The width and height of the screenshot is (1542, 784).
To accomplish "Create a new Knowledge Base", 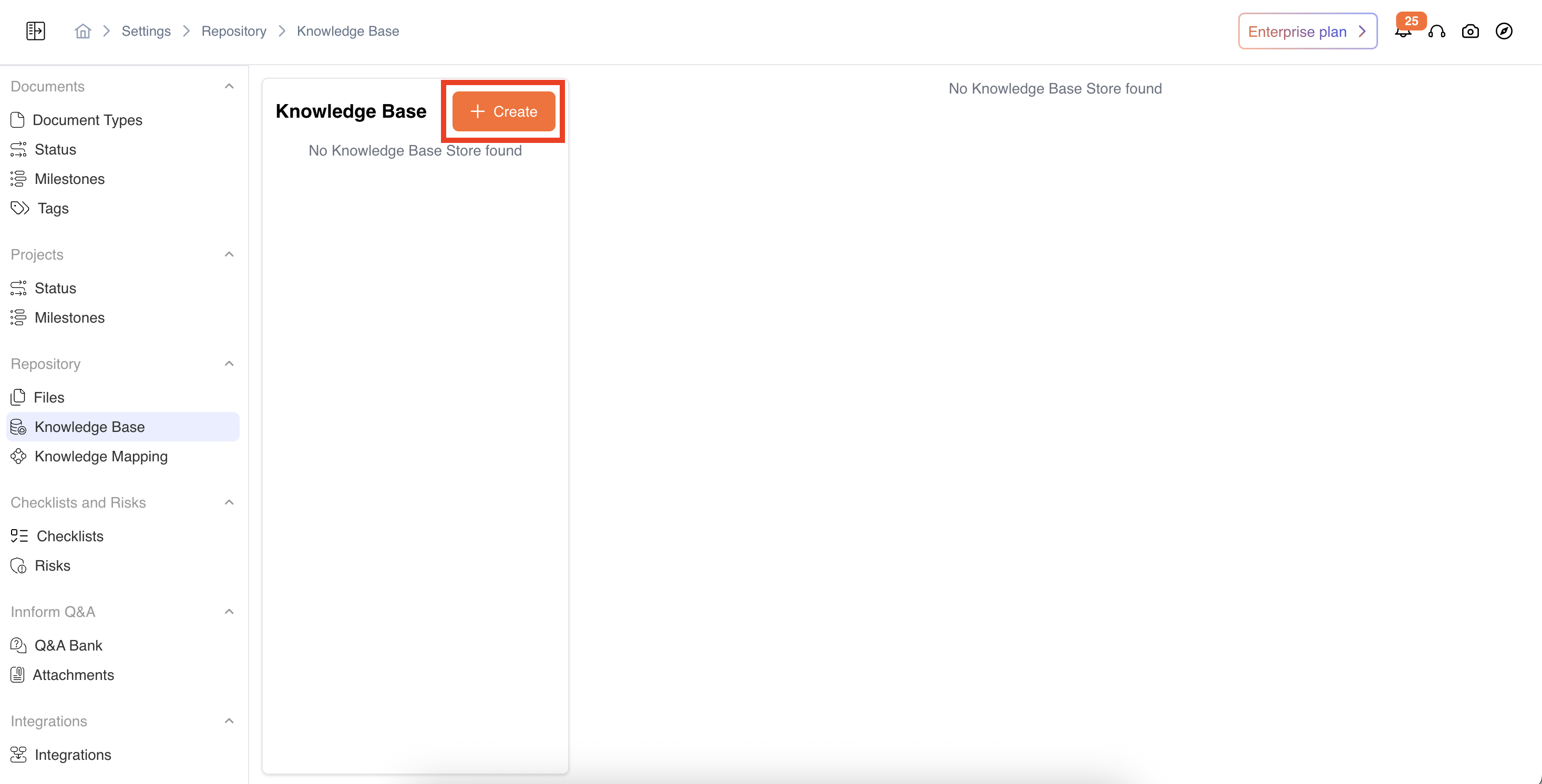I will (503, 111).
